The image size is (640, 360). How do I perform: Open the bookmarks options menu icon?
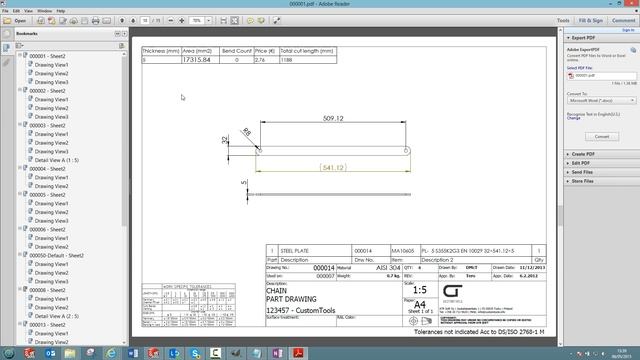coord(19,46)
